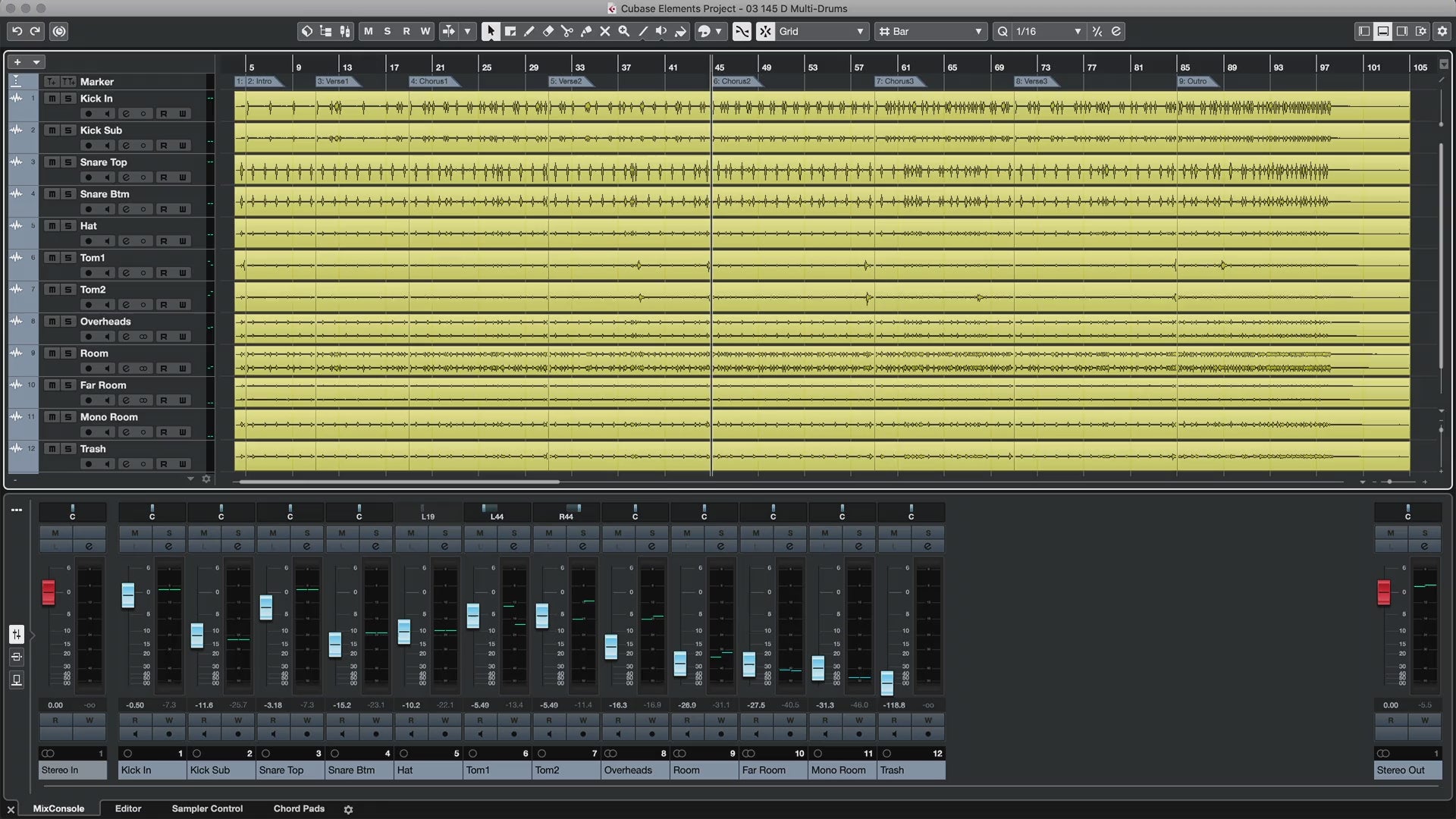Select the Erase tool
Image resolution: width=1456 pixels, height=819 pixels.
pyautogui.click(x=548, y=31)
